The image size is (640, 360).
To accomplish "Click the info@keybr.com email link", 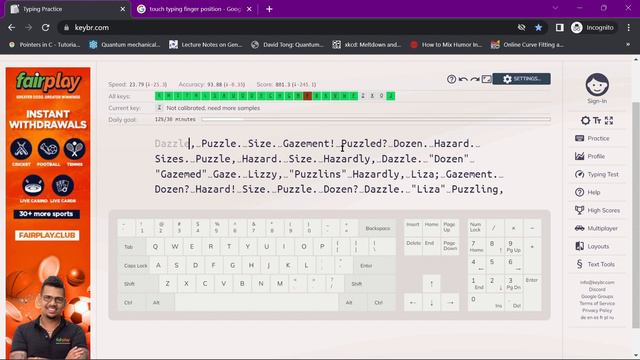I will click(x=597, y=282).
